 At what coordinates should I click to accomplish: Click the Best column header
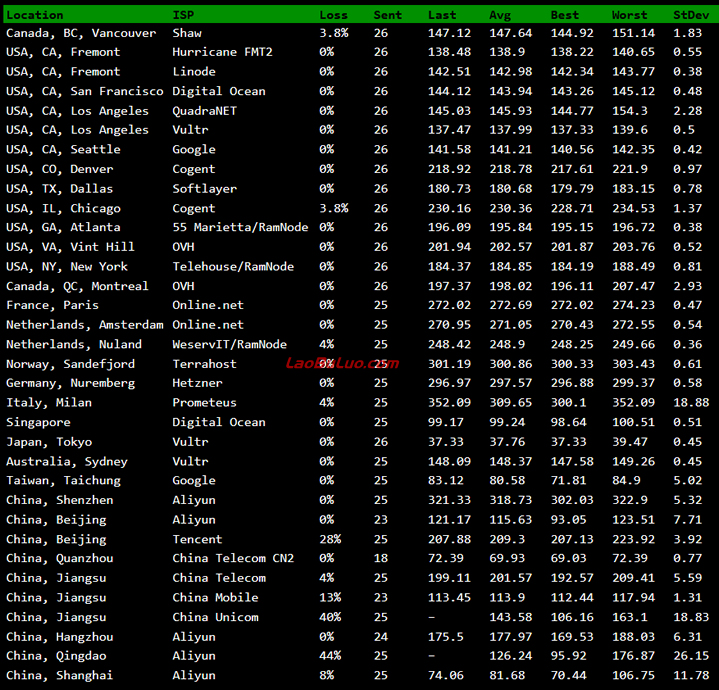click(x=565, y=15)
